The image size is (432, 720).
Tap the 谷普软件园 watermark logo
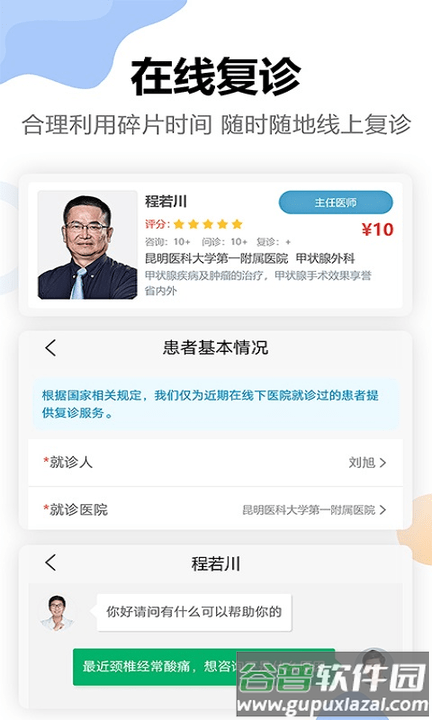[x=333, y=685]
